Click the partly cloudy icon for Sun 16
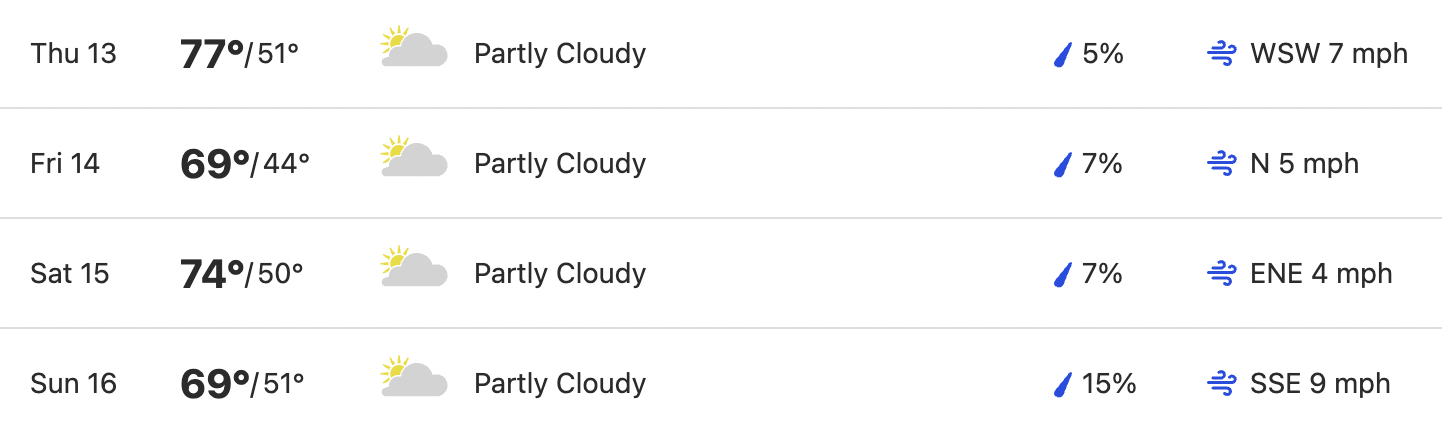Viewport: 1442px width, 430px height. click(414, 378)
